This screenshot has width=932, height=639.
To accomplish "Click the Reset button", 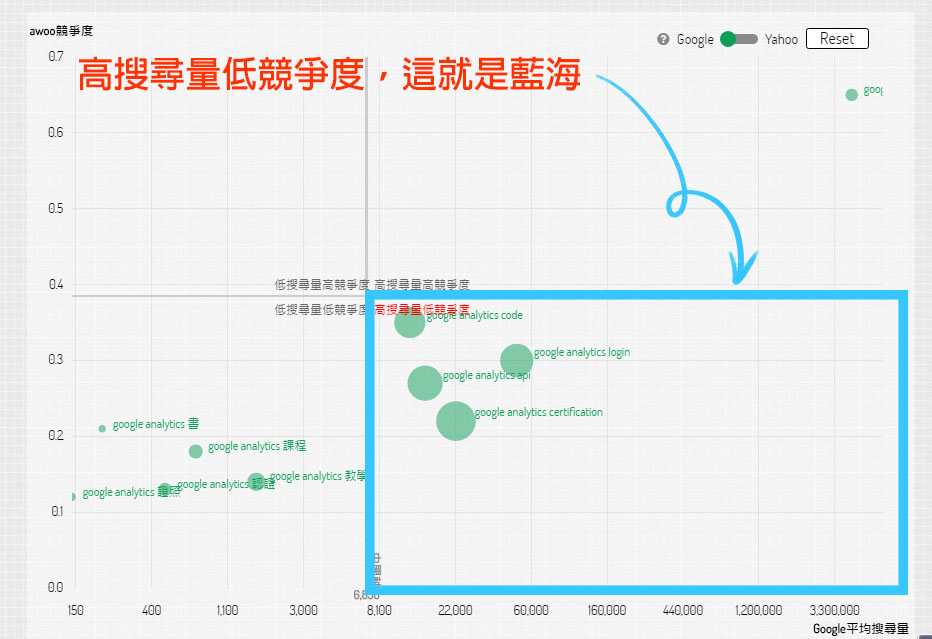I will point(837,39).
